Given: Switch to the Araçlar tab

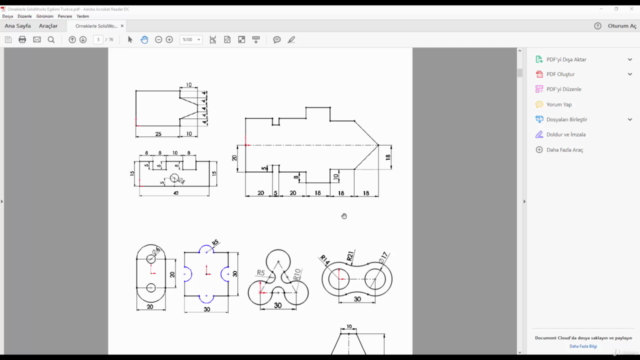Looking at the screenshot, I should (48, 26).
